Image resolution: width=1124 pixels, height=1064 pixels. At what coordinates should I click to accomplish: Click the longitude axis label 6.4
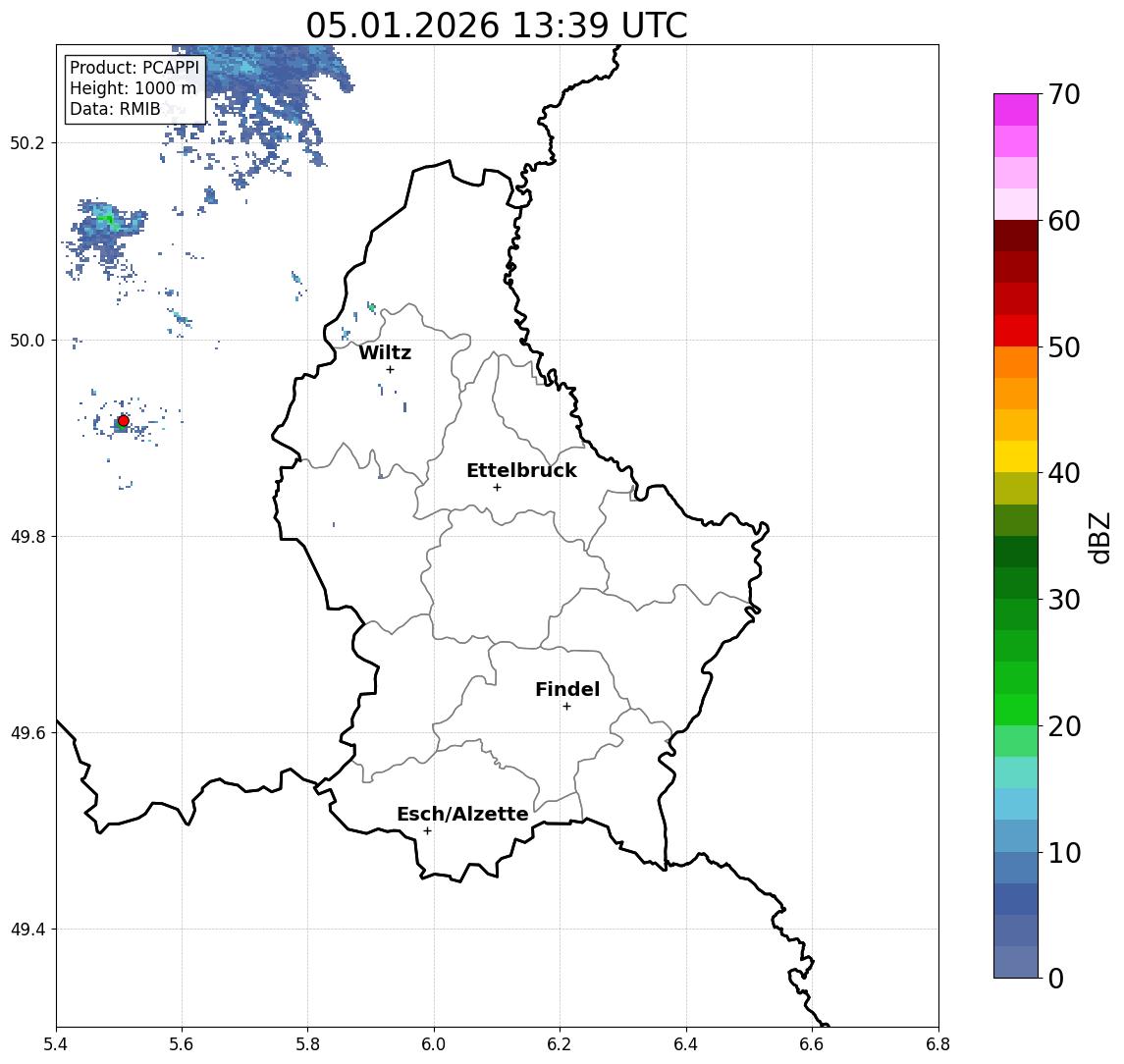[686, 1044]
